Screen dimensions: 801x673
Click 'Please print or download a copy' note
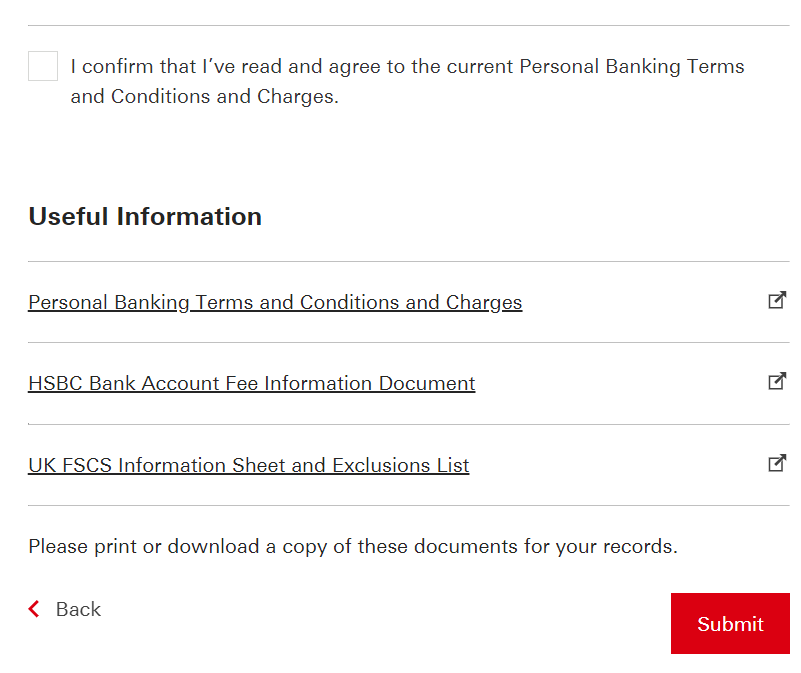pos(353,546)
